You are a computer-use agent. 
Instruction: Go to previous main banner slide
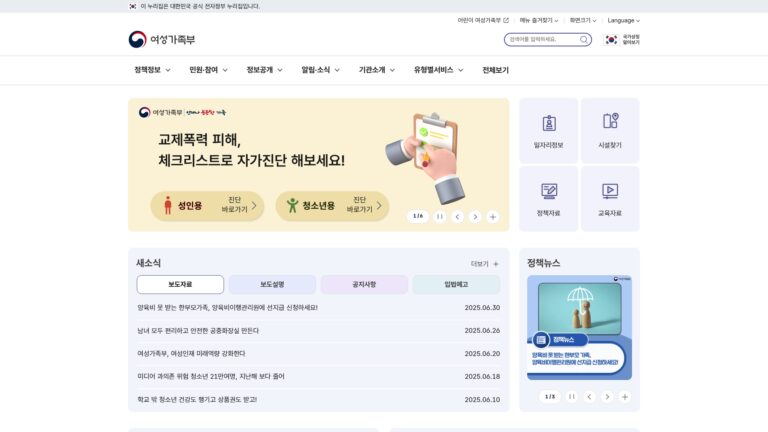pos(457,216)
